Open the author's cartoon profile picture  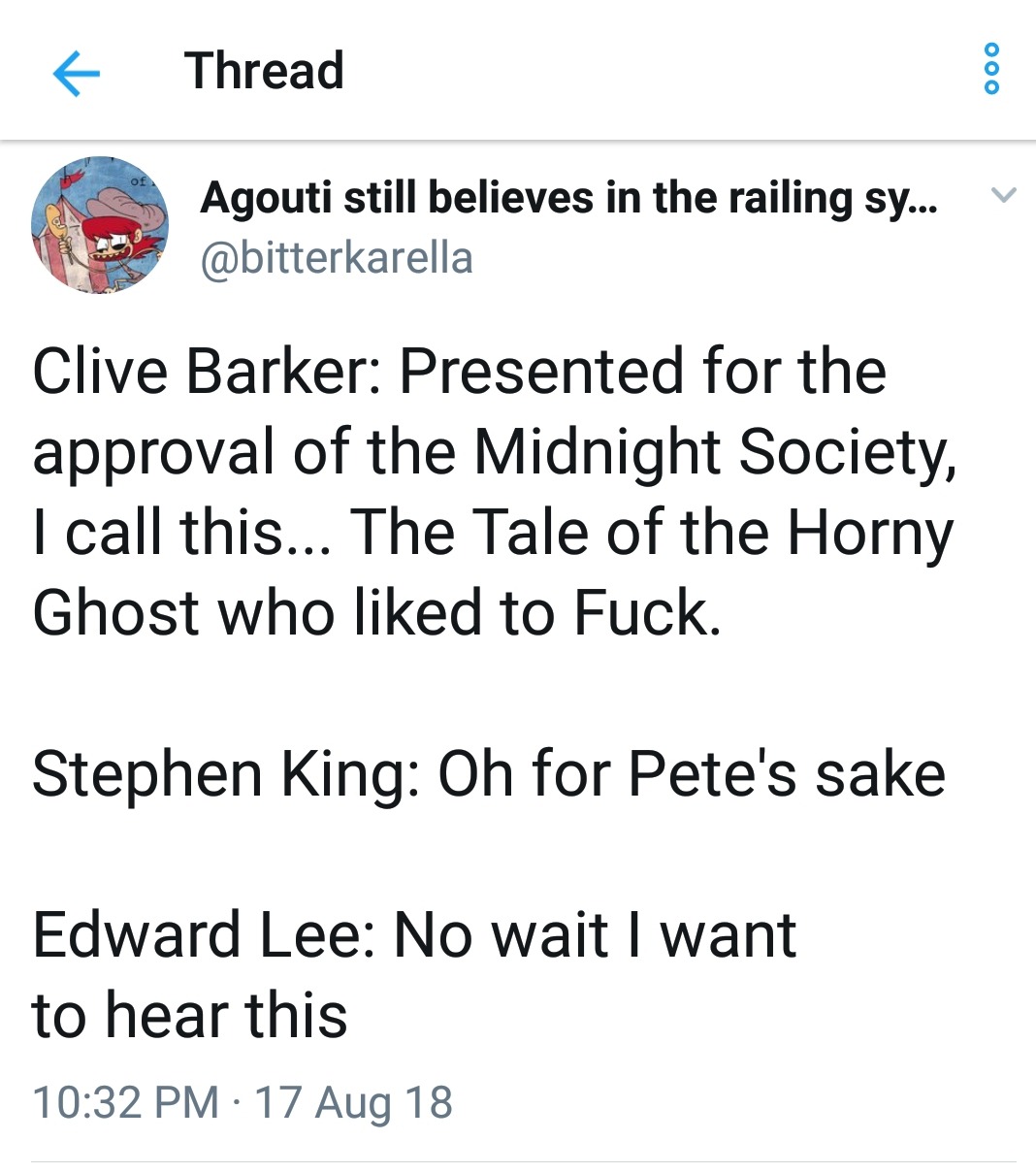coord(100,225)
